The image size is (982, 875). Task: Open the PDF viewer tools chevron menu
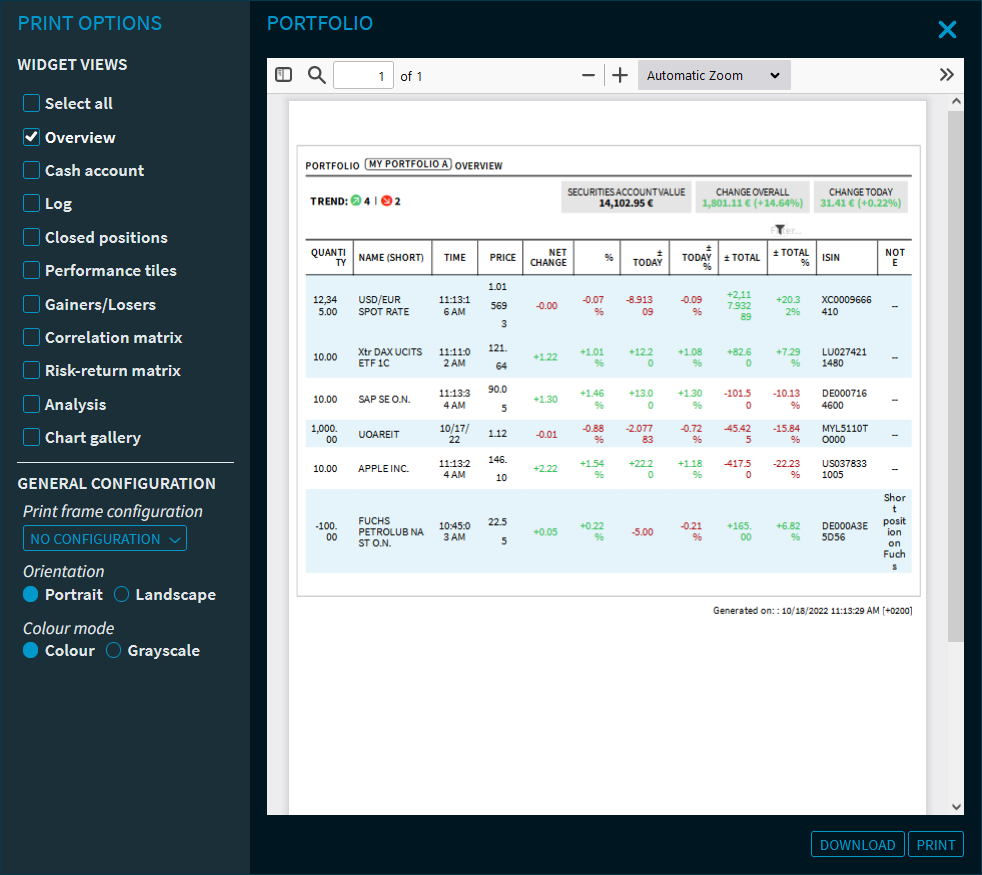click(947, 75)
